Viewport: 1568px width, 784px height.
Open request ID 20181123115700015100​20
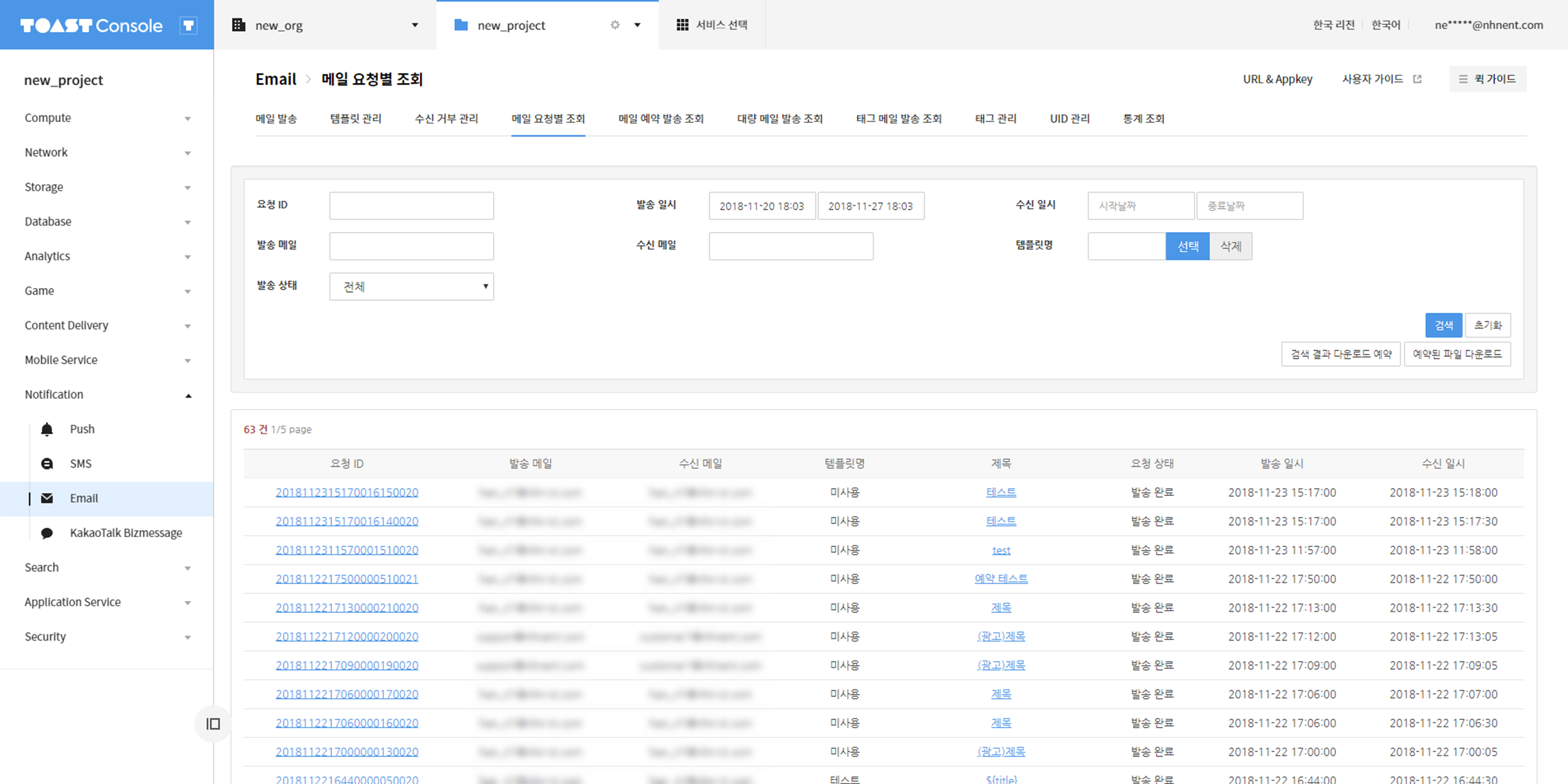[x=347, y=550]
